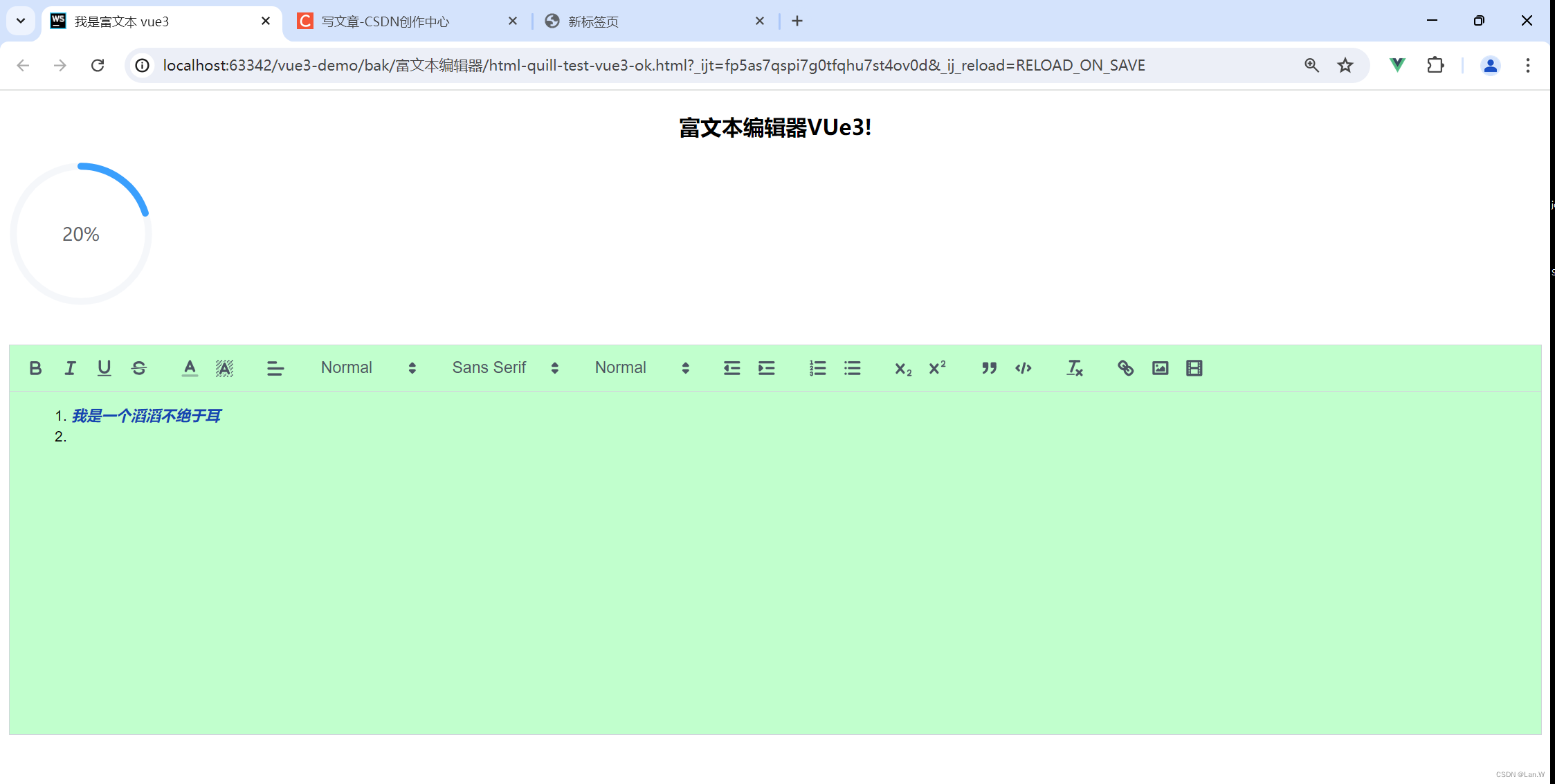Click the CSDN writing tab in browser
1555x784 pixels.
[x=390, y=20]
